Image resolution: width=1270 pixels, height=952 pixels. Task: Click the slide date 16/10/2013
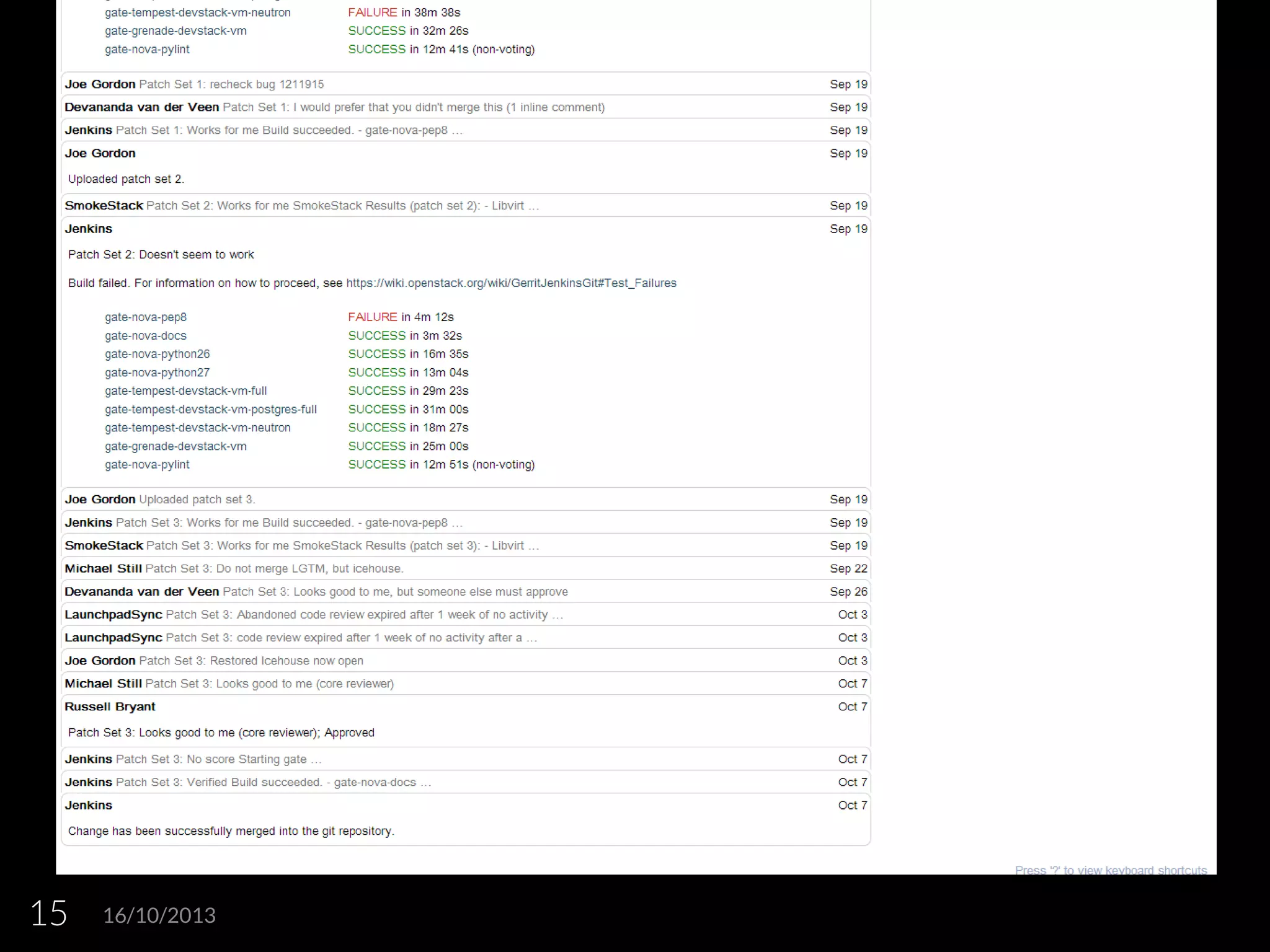point(159,915)
